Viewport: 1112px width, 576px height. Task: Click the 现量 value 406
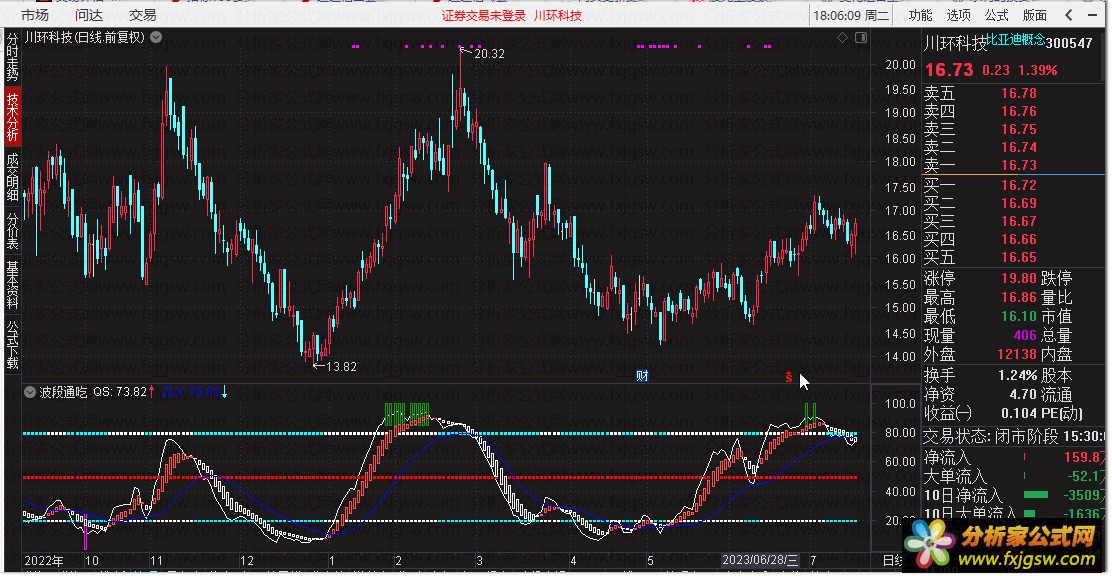pyautogui.click(x=1025, y=336)
